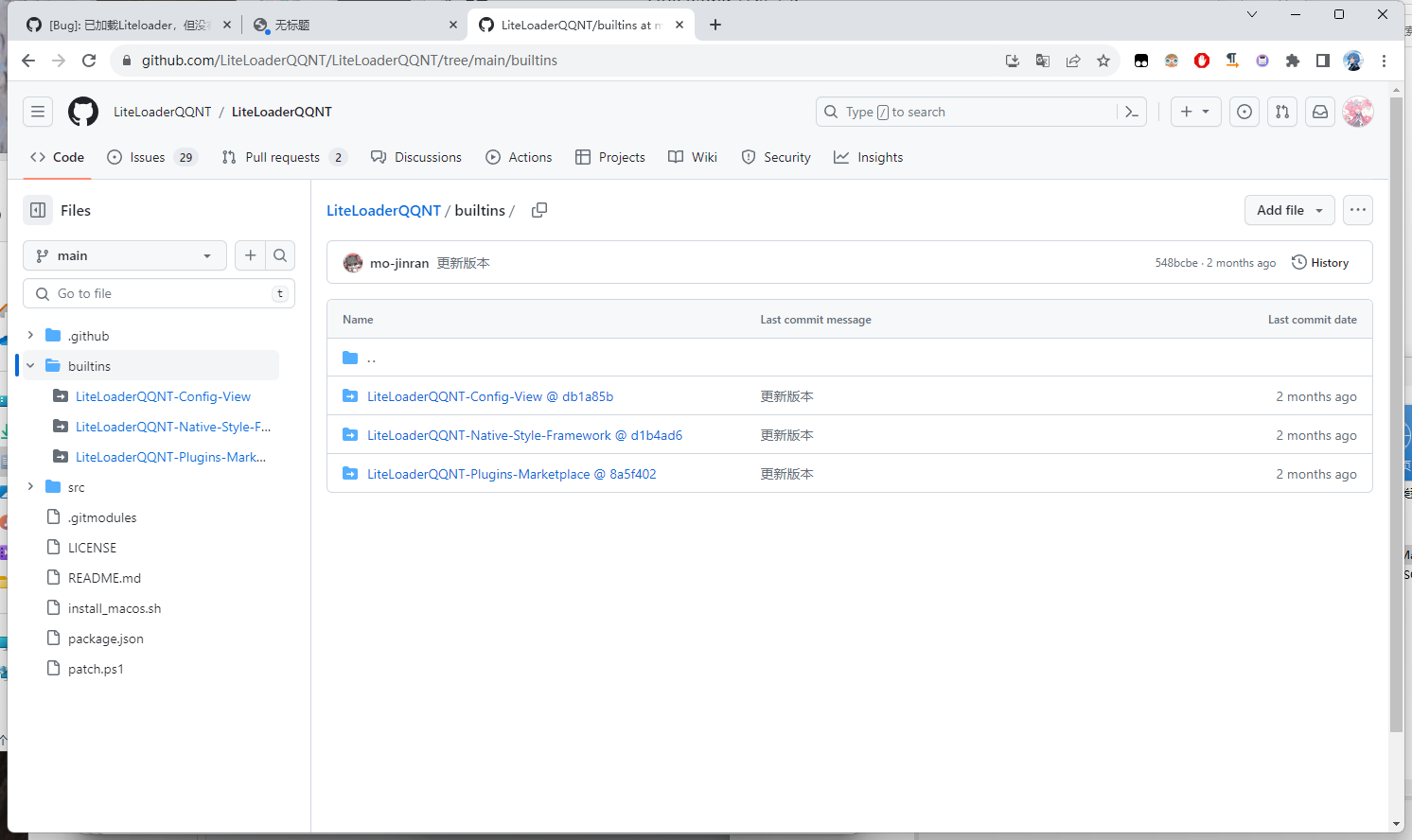Open Pull requests icon in the header
1412x840 pixels.
1282,112
